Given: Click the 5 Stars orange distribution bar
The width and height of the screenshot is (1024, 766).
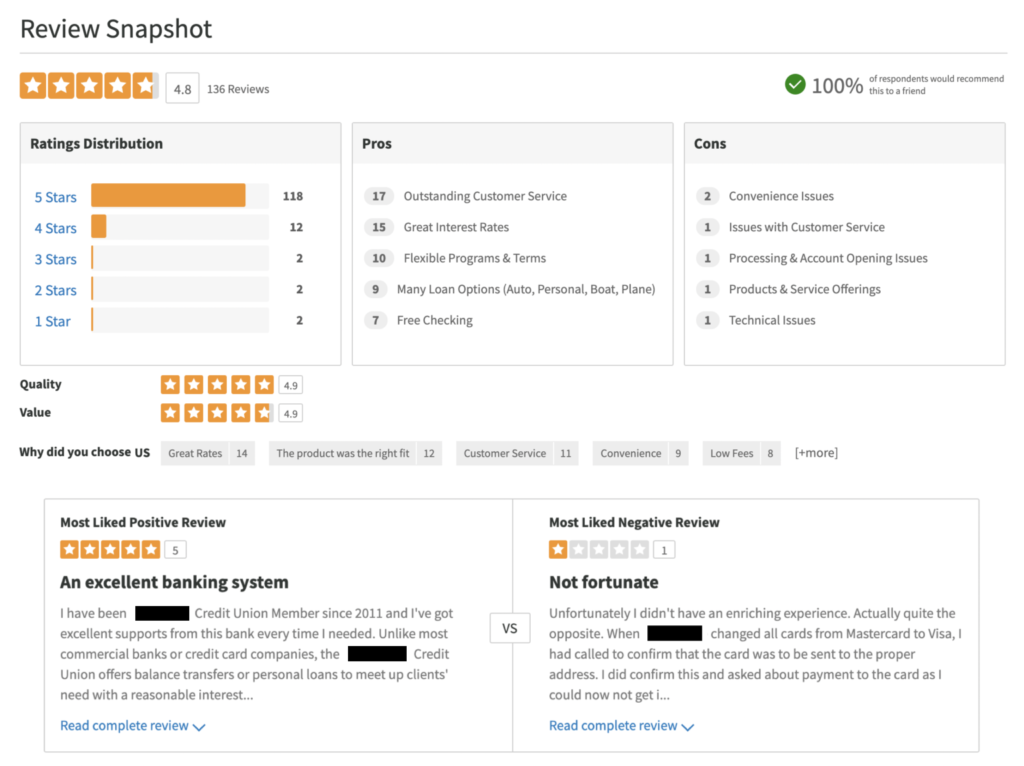Looking at the screenshot, I should click(168, 196).
